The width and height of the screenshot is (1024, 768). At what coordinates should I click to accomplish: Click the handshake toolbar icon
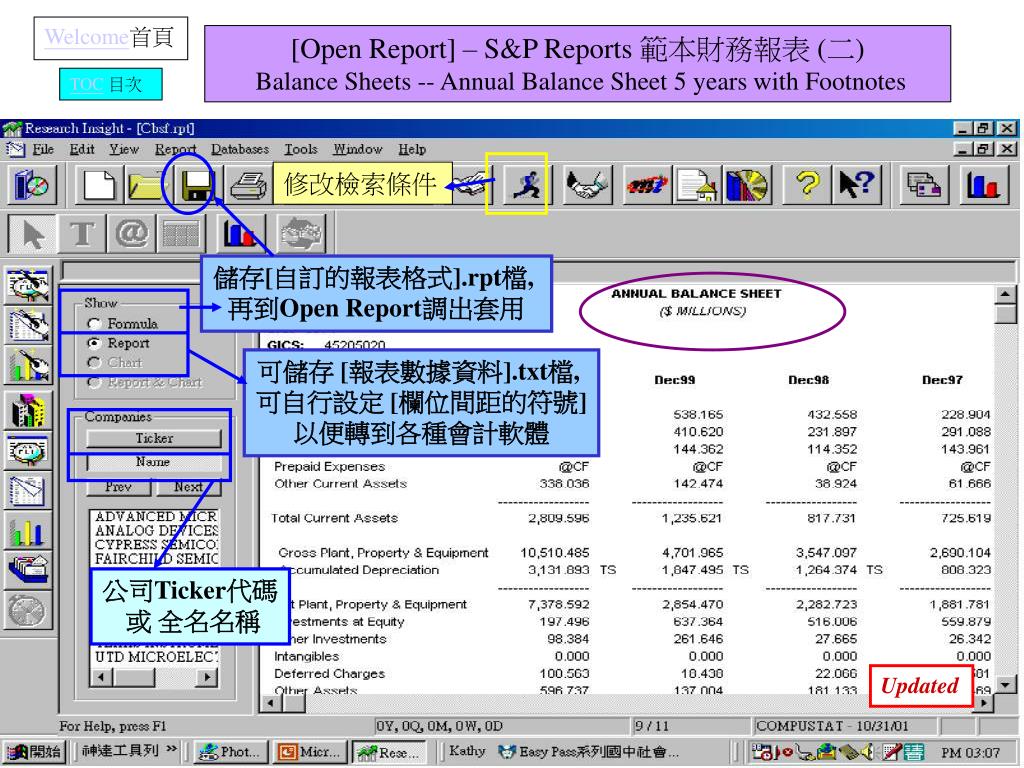(586, 185)
